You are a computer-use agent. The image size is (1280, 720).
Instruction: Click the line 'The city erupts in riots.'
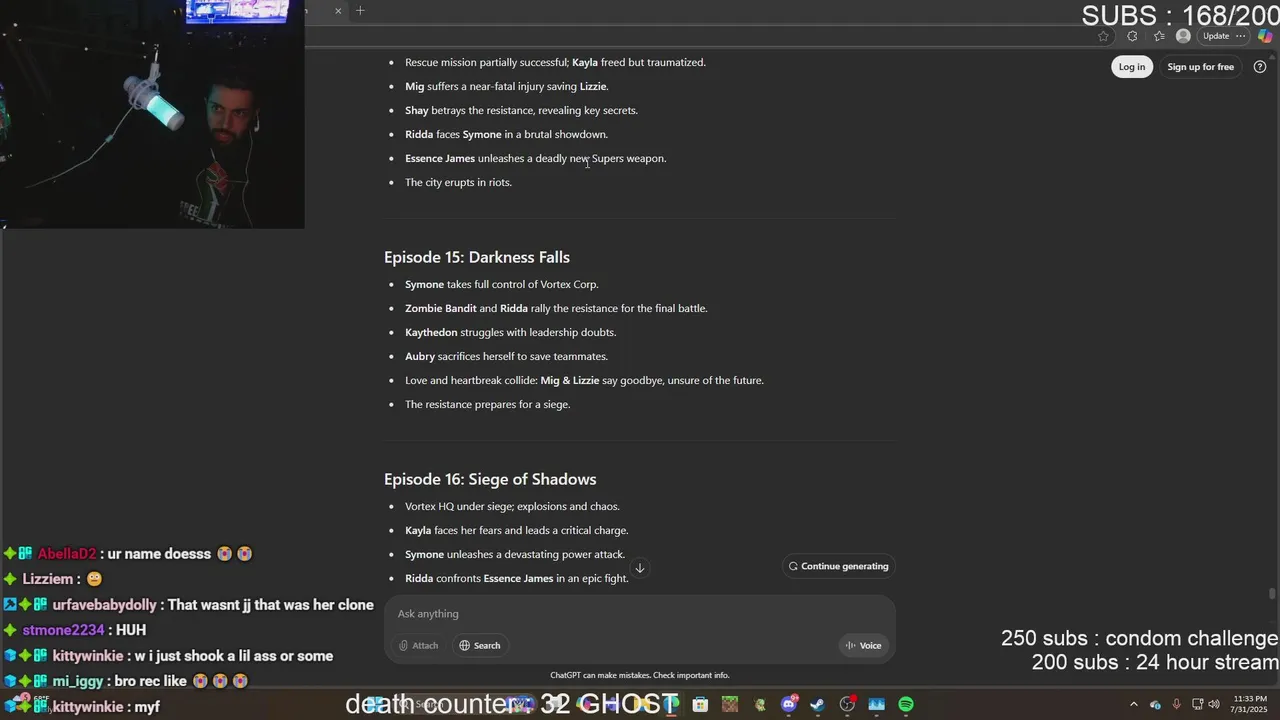[458, 182]
